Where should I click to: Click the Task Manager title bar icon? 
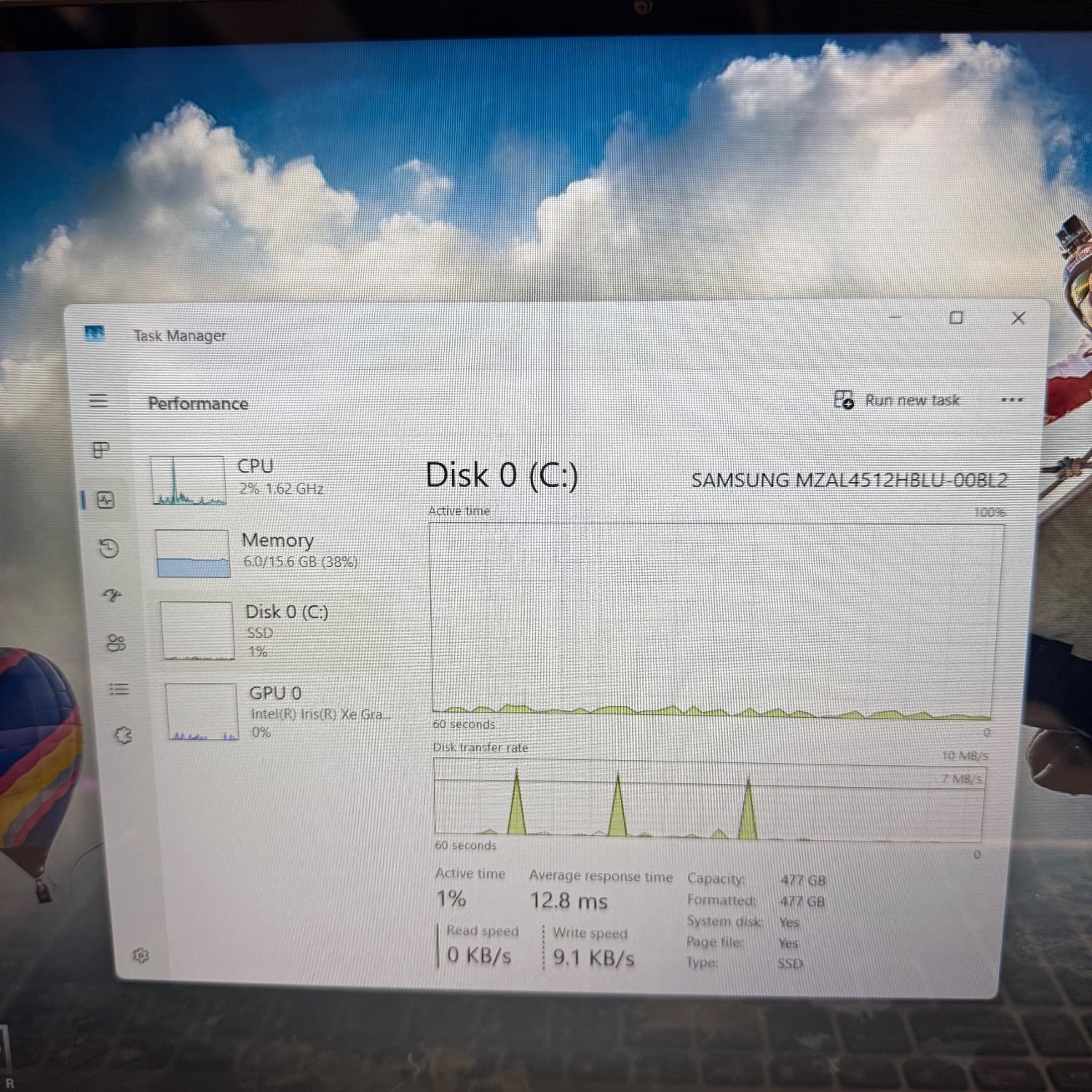(x=95, y=334)
